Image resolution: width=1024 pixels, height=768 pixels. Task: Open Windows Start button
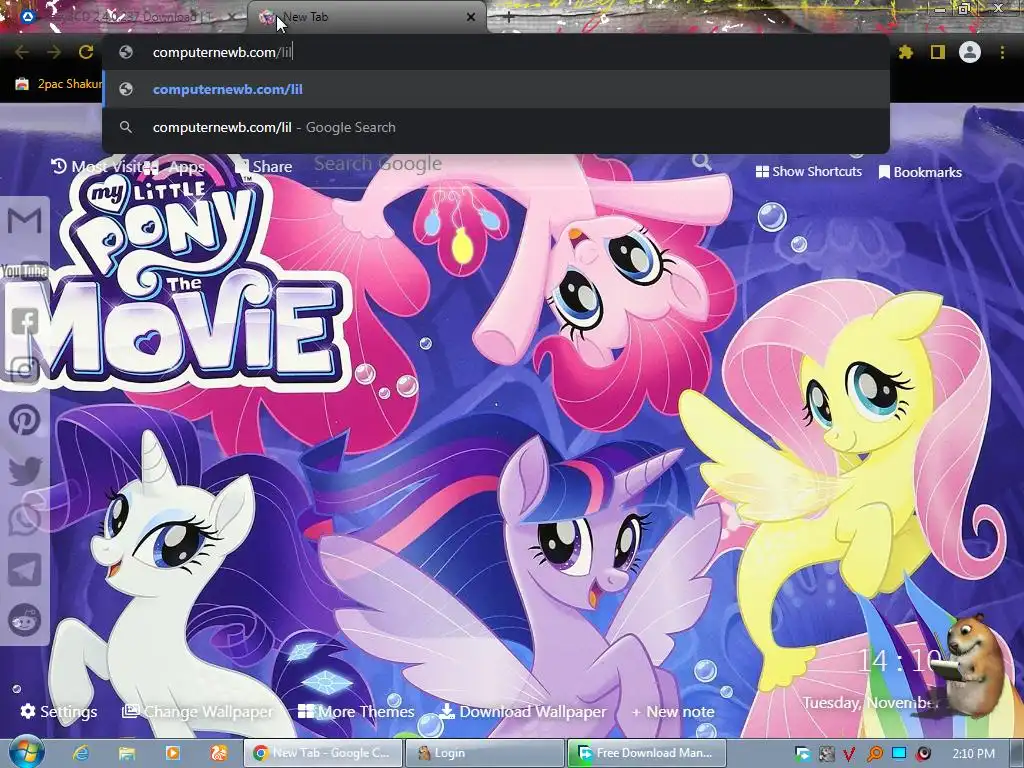[25, 752]
